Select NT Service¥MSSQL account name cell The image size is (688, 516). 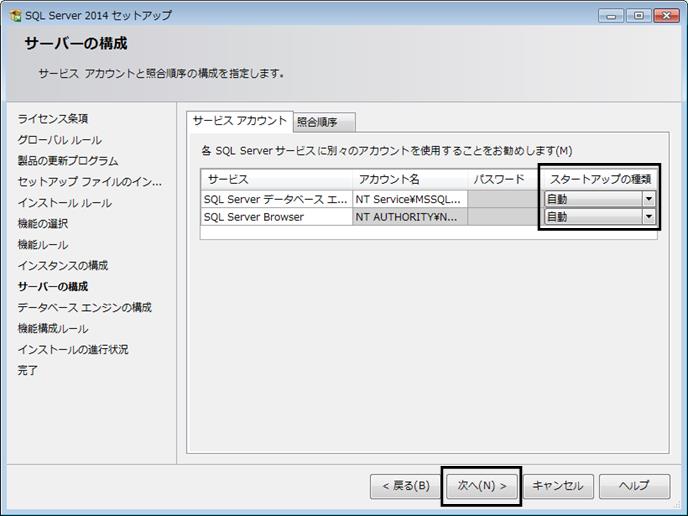pos(409,199)
